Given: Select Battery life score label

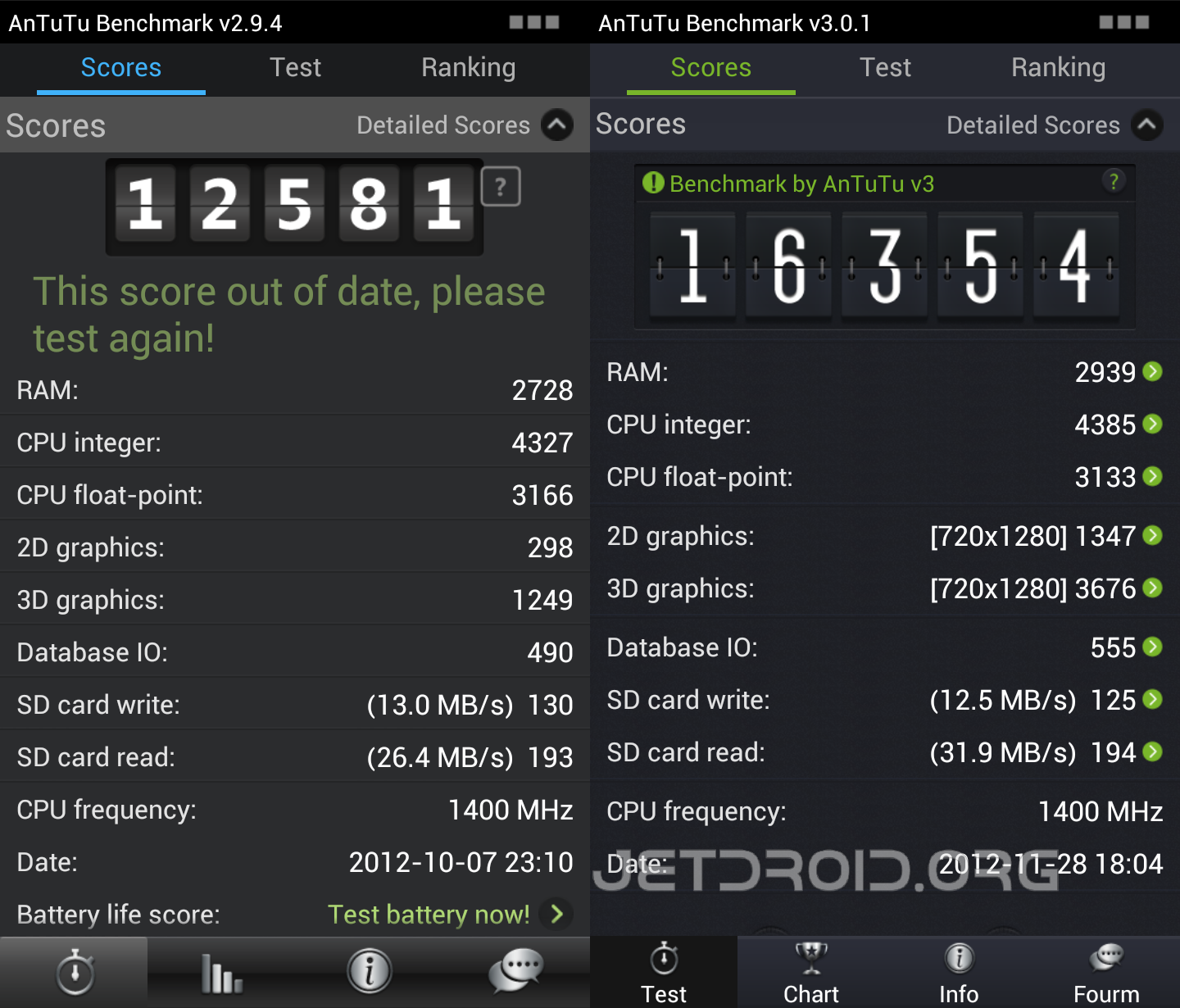Looking at the screenshot, I should [x=118, y=915].
